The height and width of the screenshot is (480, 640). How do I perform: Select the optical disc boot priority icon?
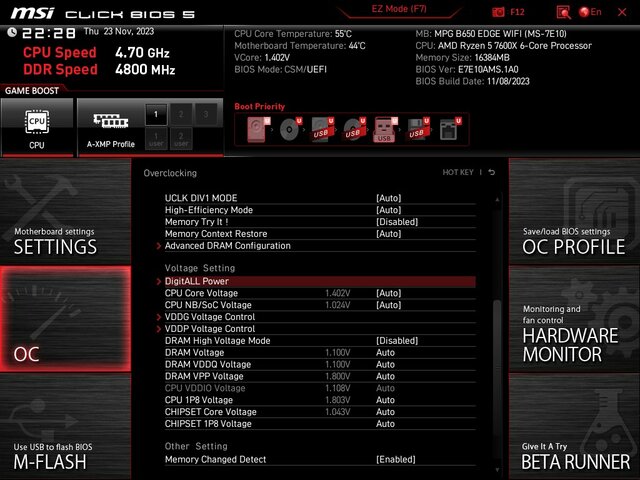tap(290, 129)
